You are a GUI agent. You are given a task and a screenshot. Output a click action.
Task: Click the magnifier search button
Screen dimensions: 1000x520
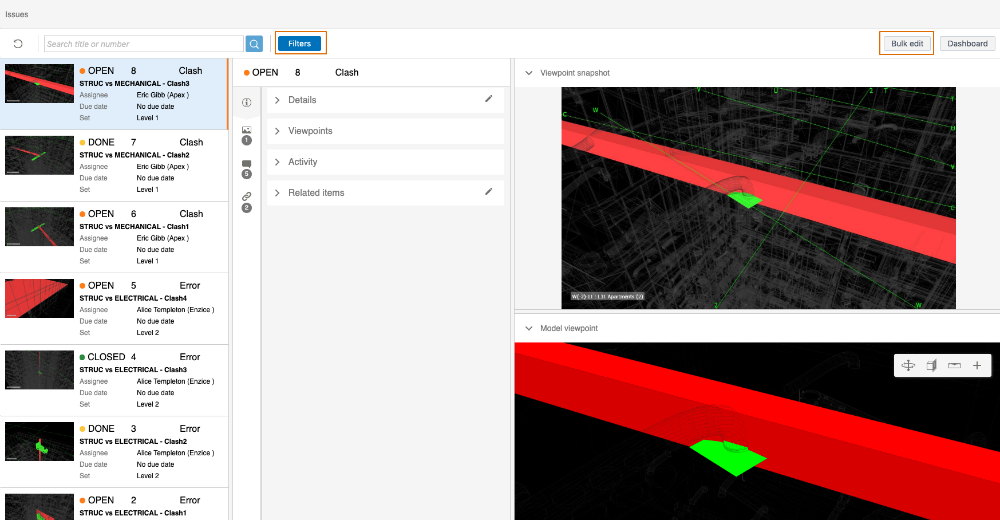click(x=255, y=44)
